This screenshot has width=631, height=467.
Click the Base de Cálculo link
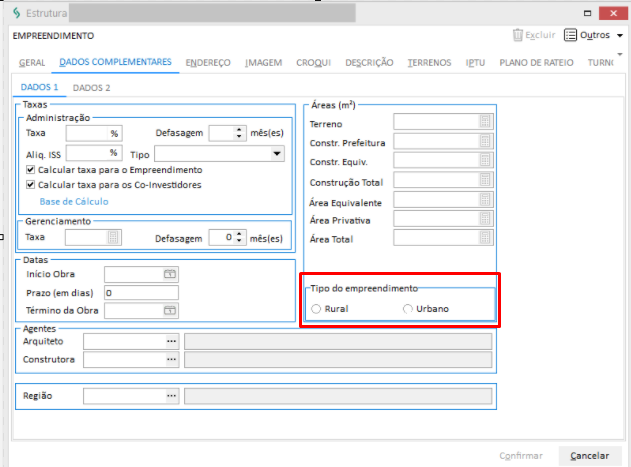[x=74, y=201]
